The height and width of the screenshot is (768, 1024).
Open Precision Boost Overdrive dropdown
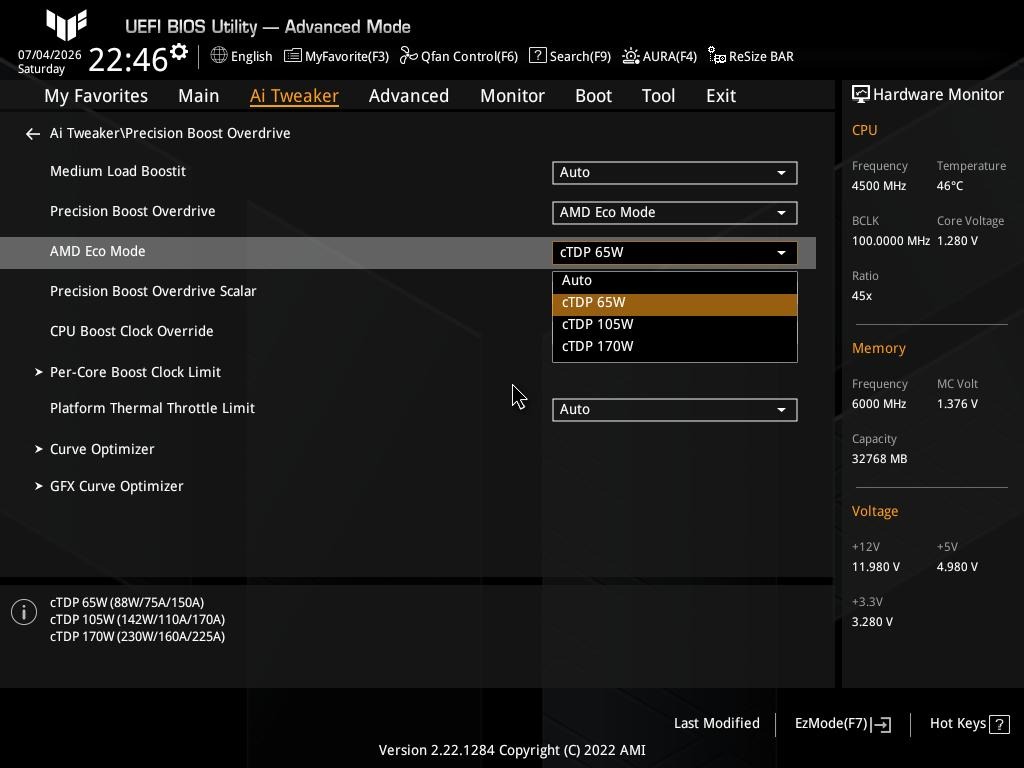[675, 212]
